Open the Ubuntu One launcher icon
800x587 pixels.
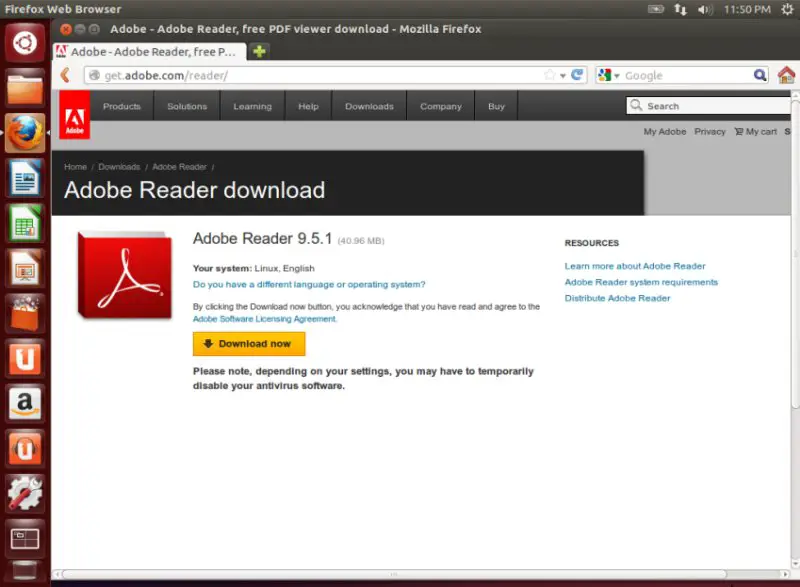(24, 358)
